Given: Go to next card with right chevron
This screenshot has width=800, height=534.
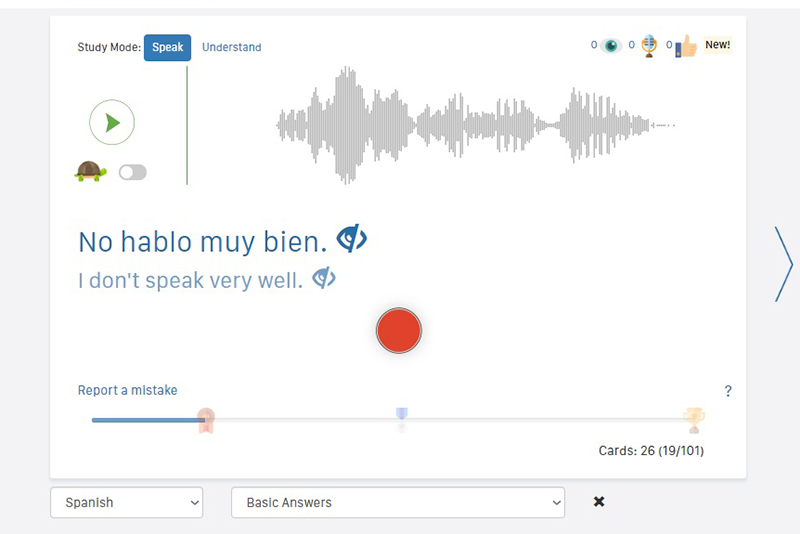Looking at the screenshot, I should tap(783, 264).
